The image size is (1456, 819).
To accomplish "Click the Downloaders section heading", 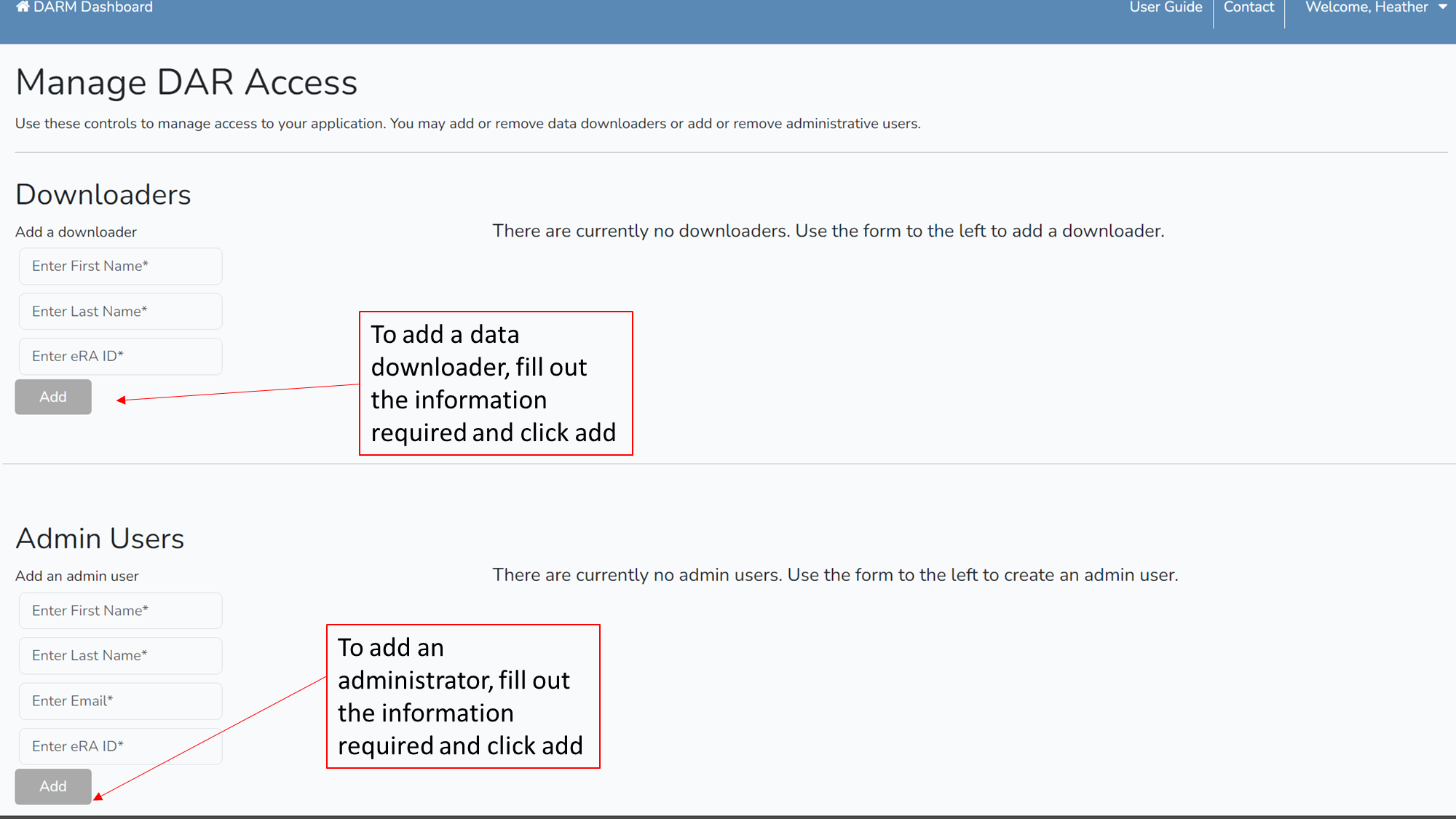I will click(103, 195).
